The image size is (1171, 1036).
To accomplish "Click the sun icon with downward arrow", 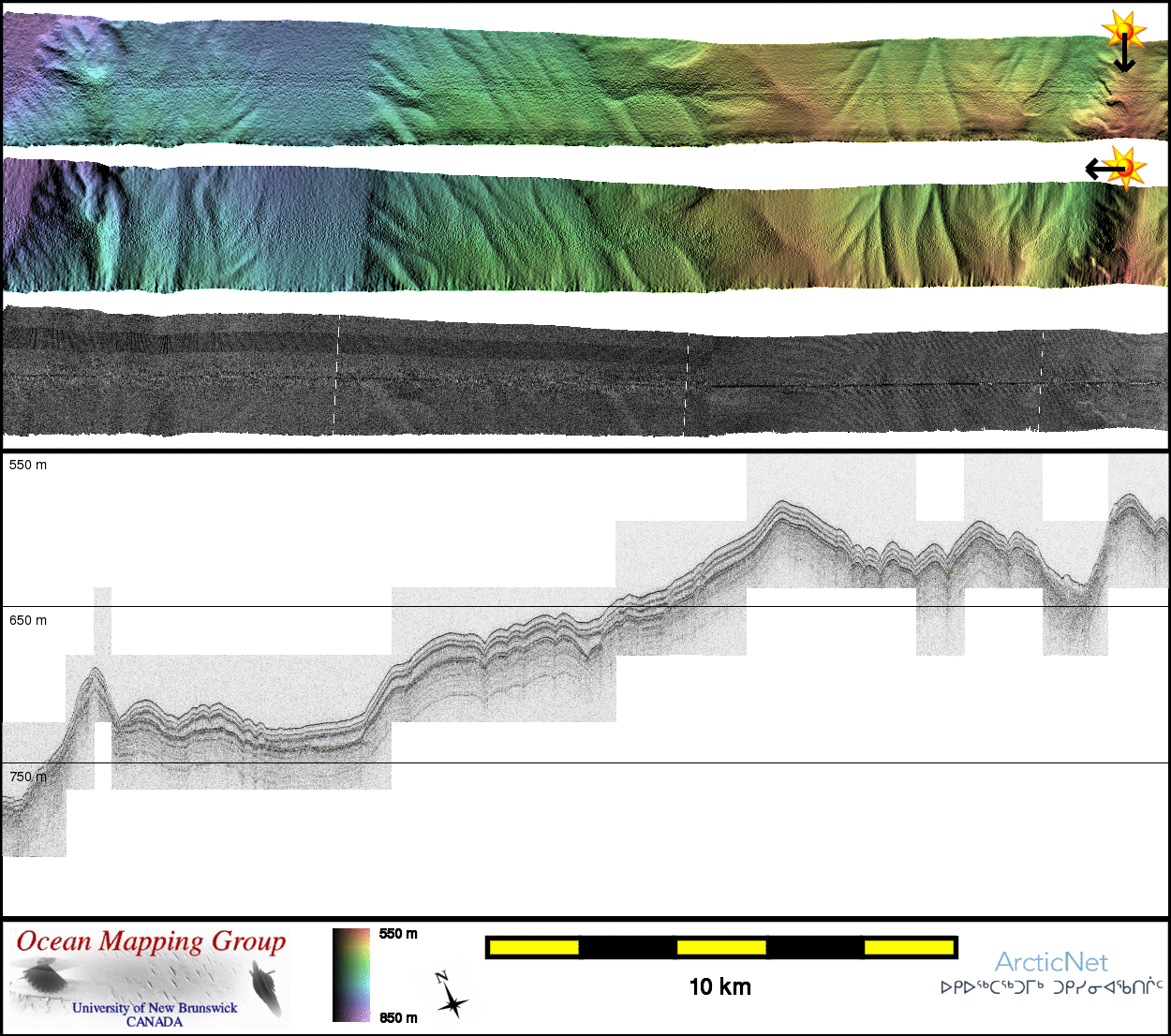I will tap(1123, 30).
